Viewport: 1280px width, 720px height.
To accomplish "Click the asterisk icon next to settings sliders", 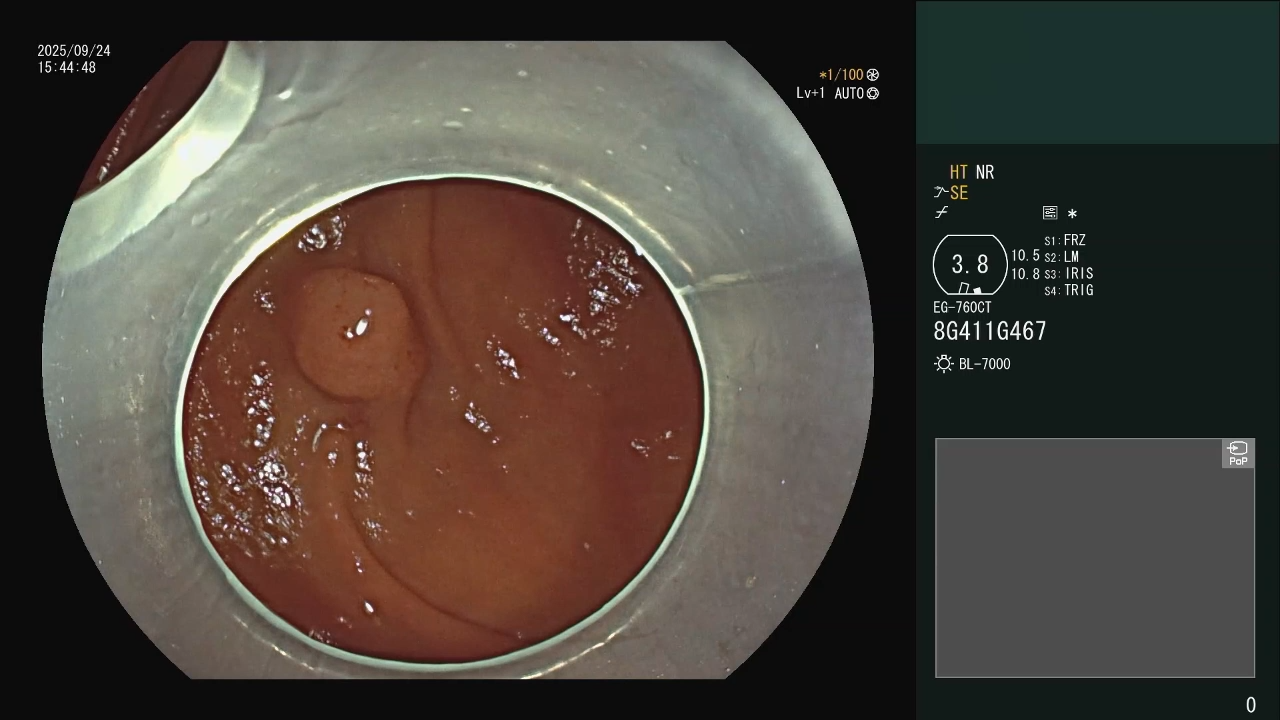I will point(1072,214).
